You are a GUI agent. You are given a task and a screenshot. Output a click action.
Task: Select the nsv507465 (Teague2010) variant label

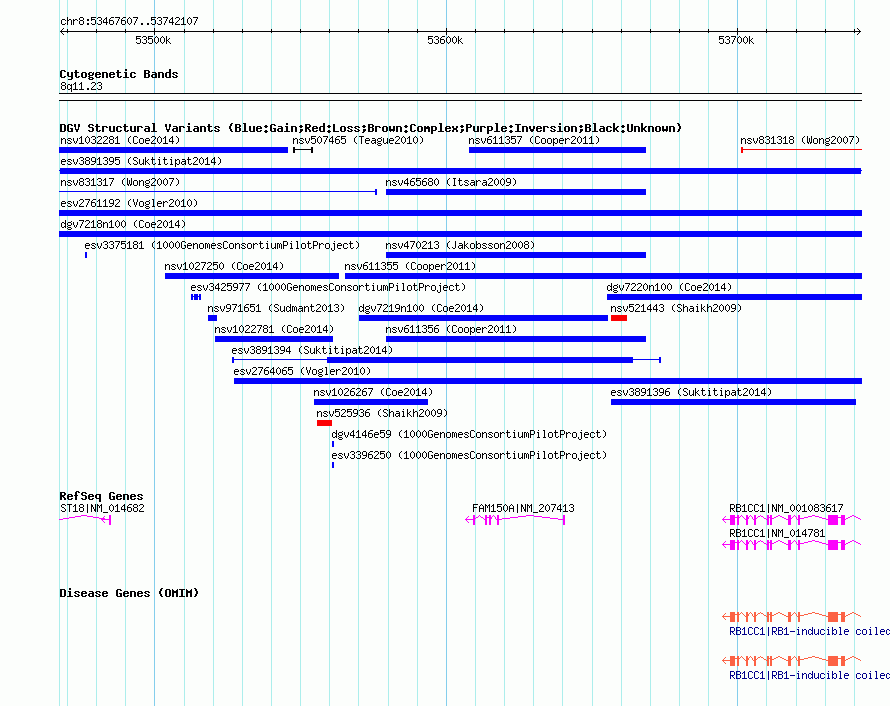coord(358,140)
